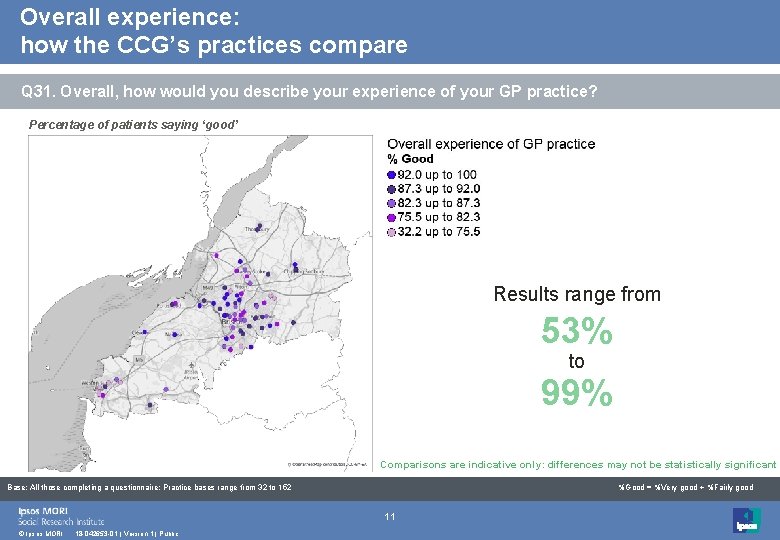Click 'Overall experience of GP practice' legend title
780x540 pixels.
[x=491, y=144]
